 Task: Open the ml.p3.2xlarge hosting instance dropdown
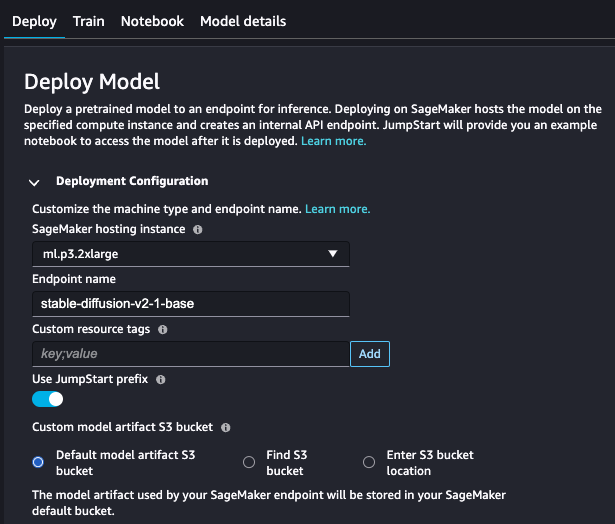tap(191, 254)
